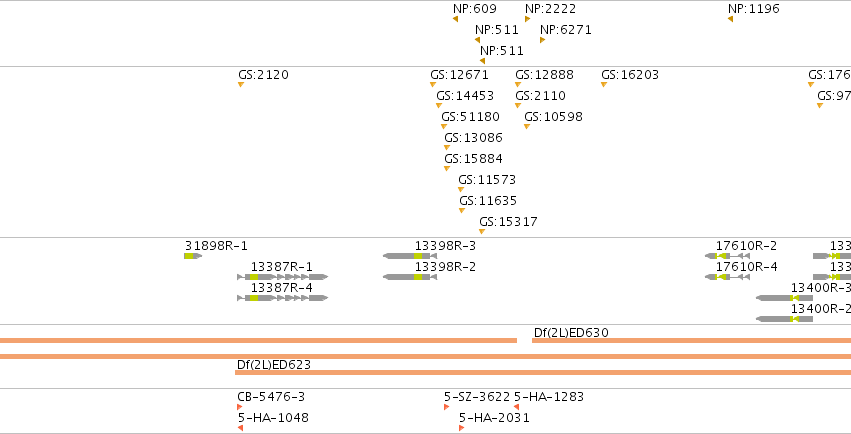Open the GS:10598 triangle marker
The width and height of the screenshot is (851, 434).
[527, 127]
